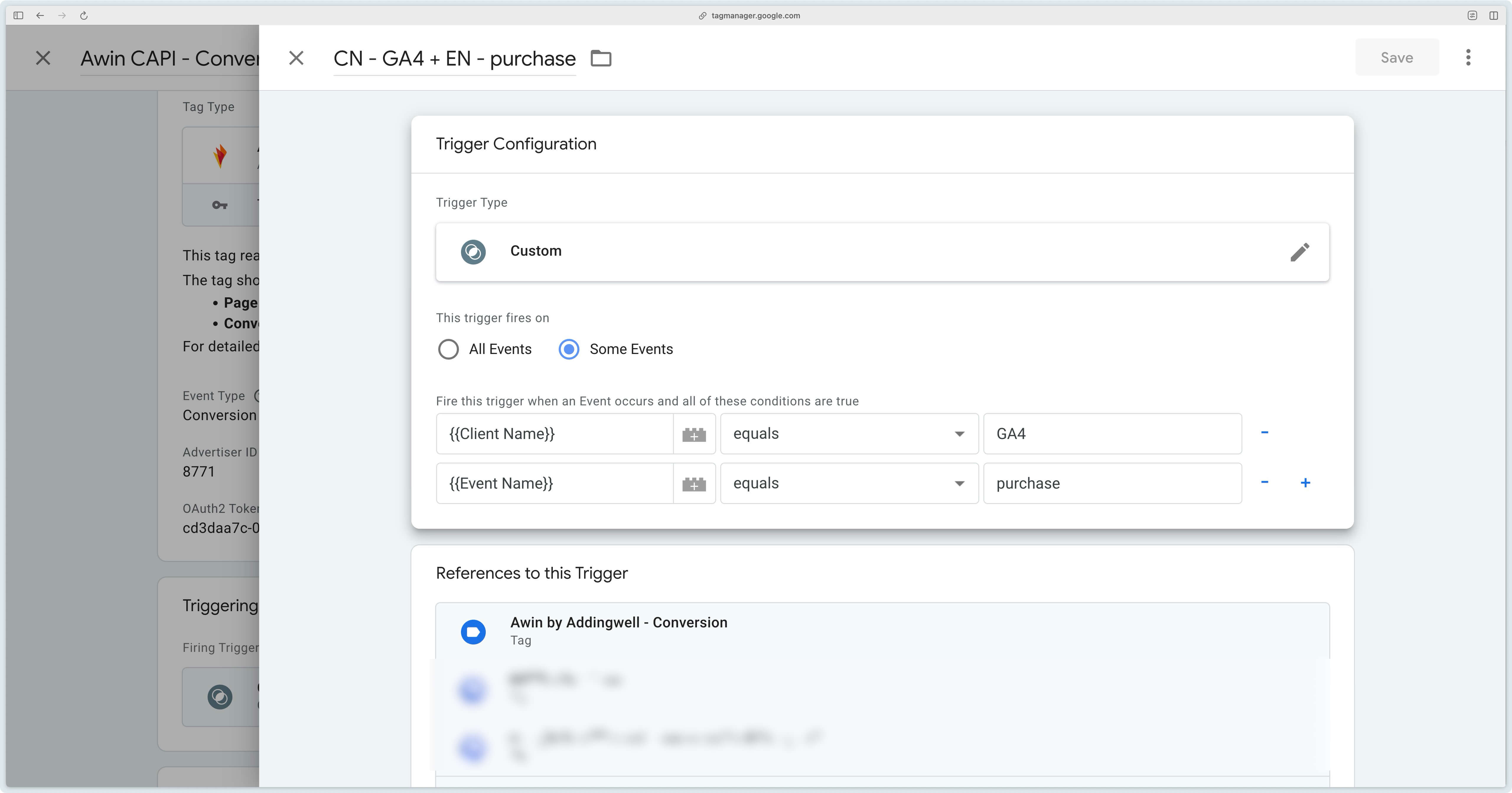This screenshot has width=1512, height=793.
Task: Click the Trigger Configuration heading
Action: point(516,144)
